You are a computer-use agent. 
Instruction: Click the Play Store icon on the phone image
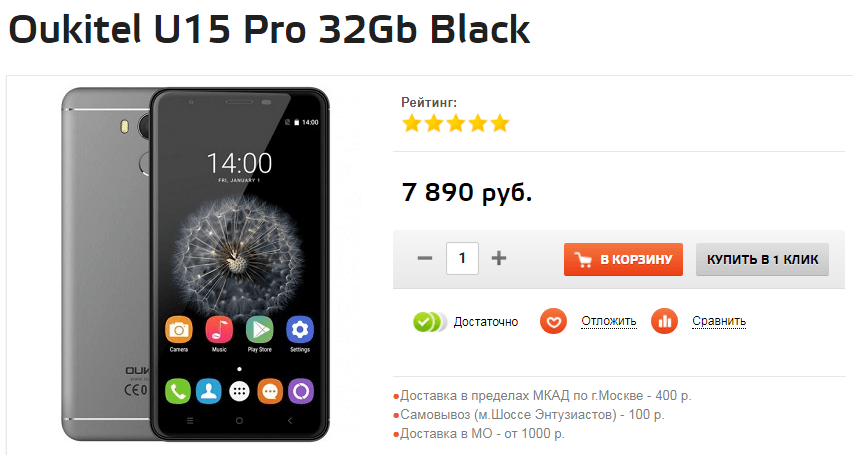(259, 329)
